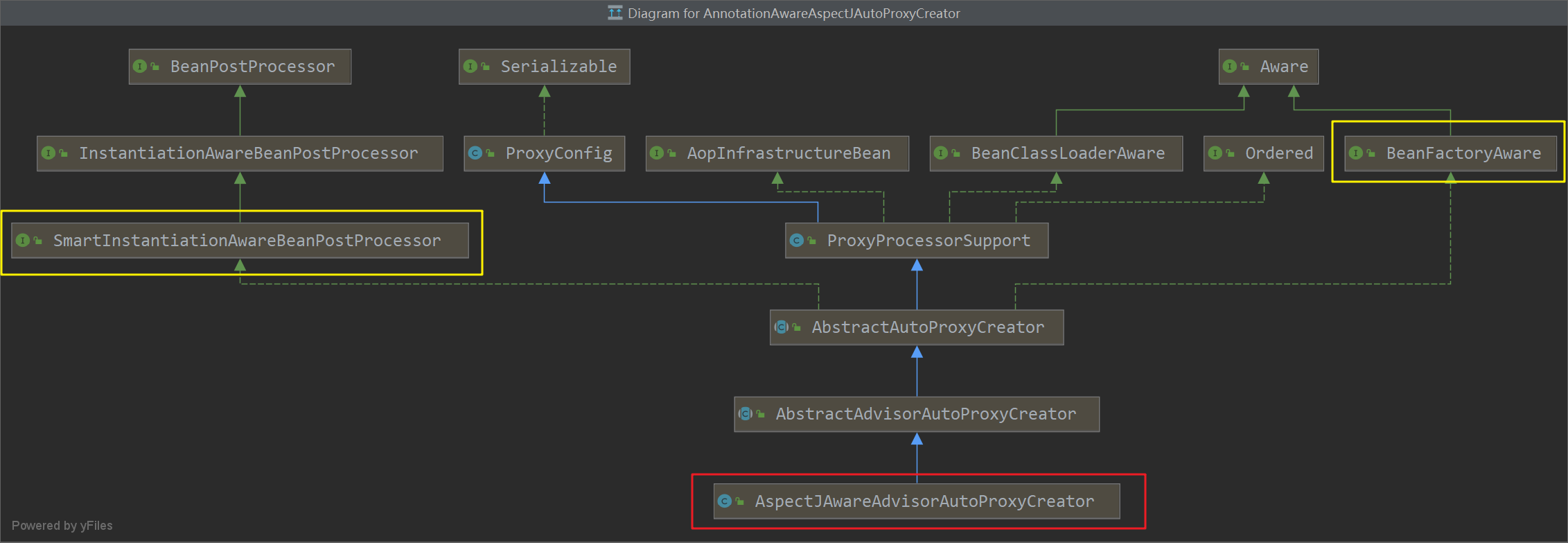Click abstract class icon on AbstractAutoProxyCreator
Screen dimensions: 1568x543
(x=782, y=327)
